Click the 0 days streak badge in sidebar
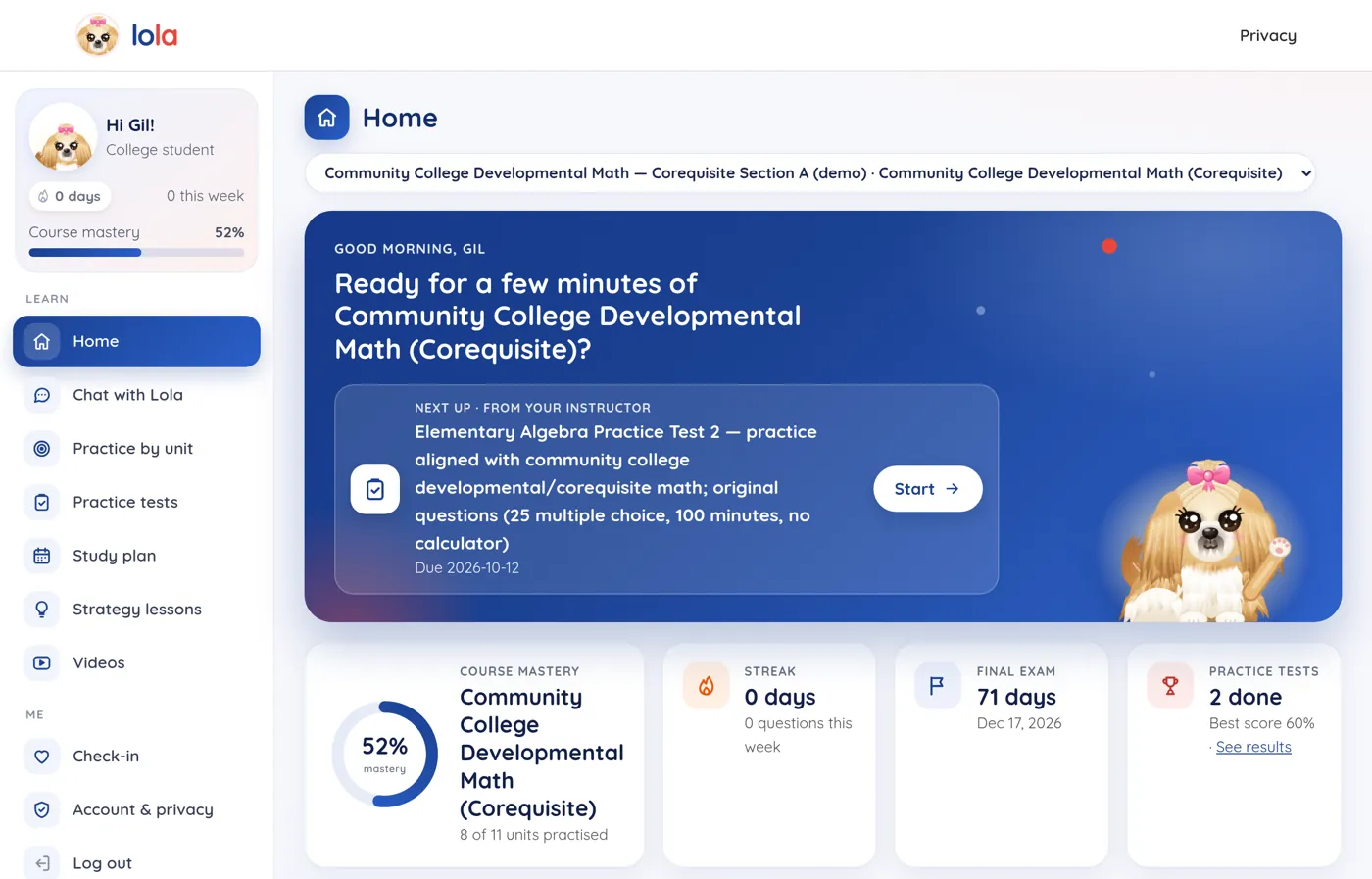This screenshot has width=1372, height=879. (x=70, y=196)
